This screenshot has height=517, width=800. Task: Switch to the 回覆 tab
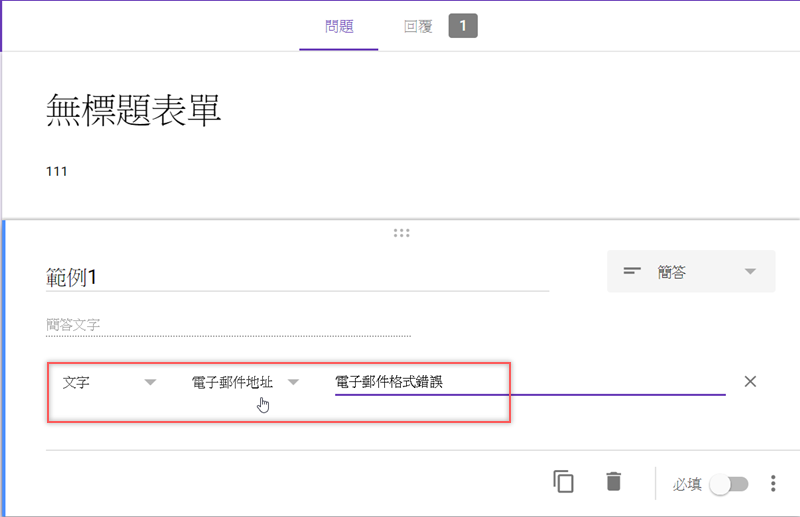pyautogui.click(x=418, y=26)
